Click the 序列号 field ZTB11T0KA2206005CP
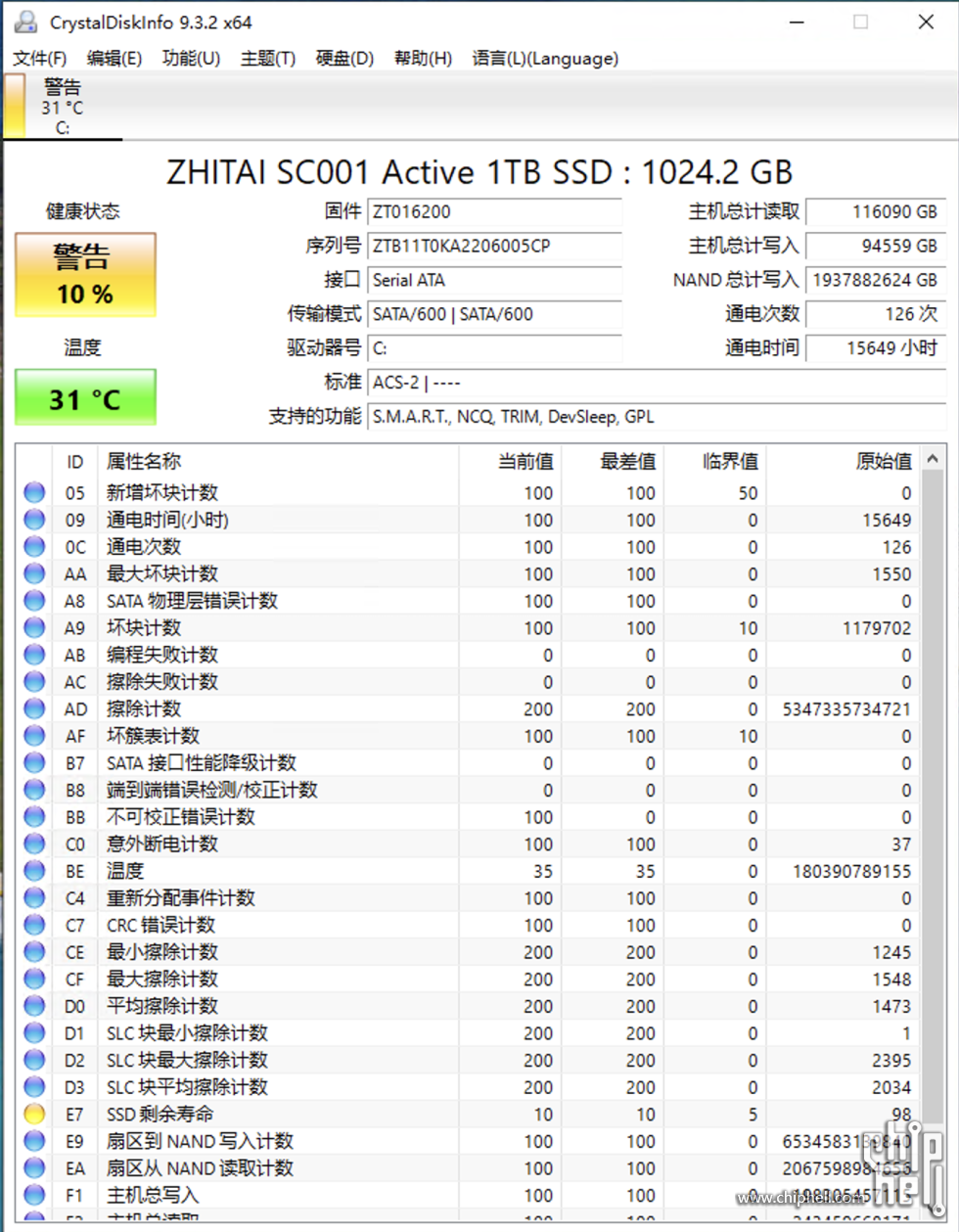This screenshot has height=1232, width=959. pos(494,246)
